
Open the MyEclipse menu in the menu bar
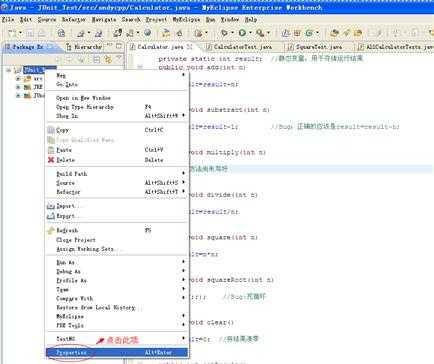point(186,20)
